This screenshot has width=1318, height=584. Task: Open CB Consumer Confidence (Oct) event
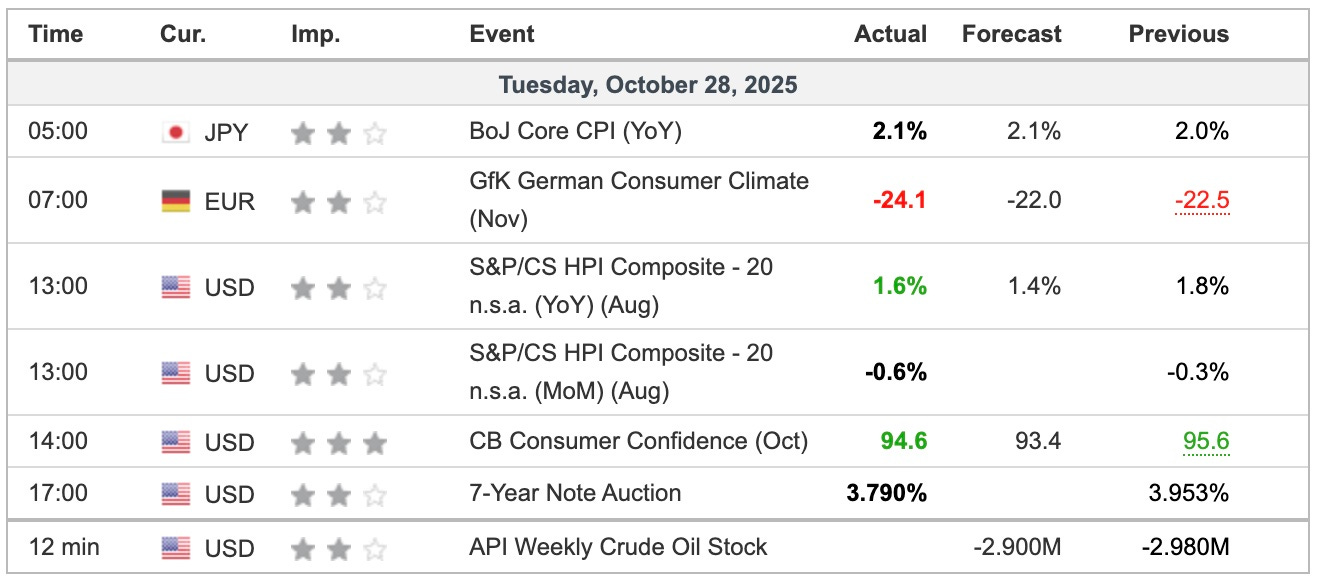point(638,441)
